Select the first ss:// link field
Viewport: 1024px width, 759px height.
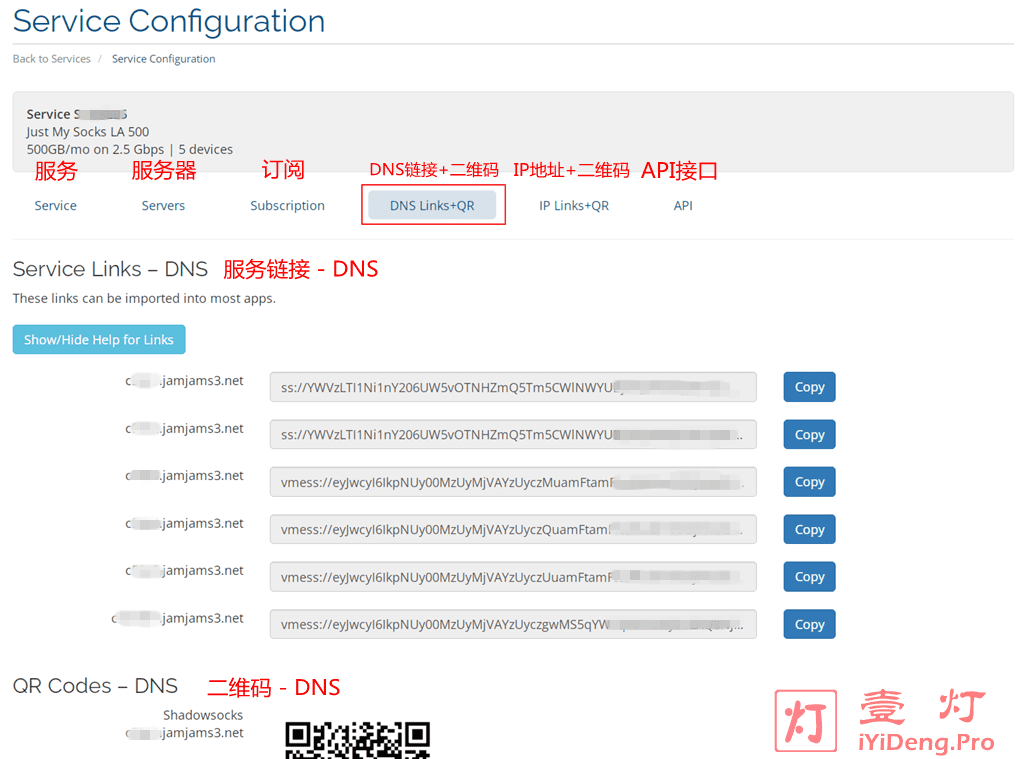(513, 387)
